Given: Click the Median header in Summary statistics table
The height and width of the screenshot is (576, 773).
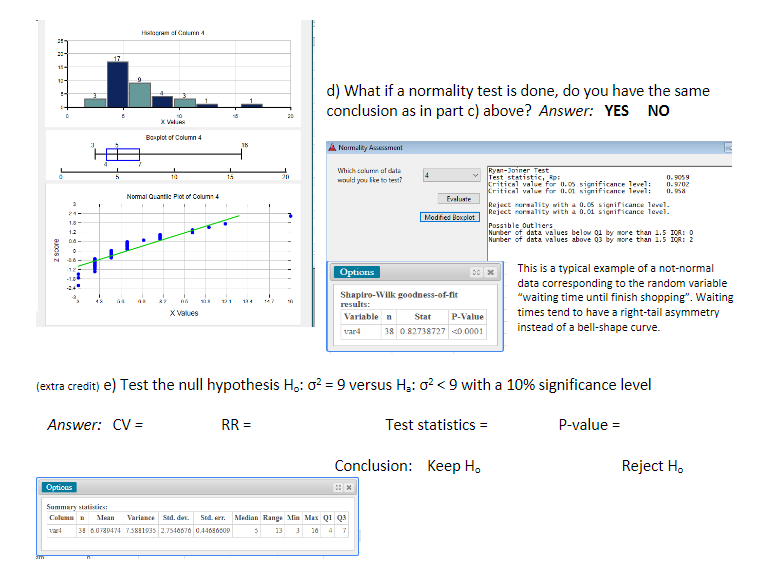Looking at the screenshot, I should point(246,518).
